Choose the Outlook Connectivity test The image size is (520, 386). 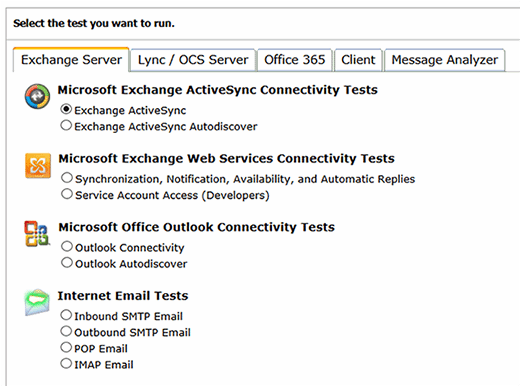[67, 246]
